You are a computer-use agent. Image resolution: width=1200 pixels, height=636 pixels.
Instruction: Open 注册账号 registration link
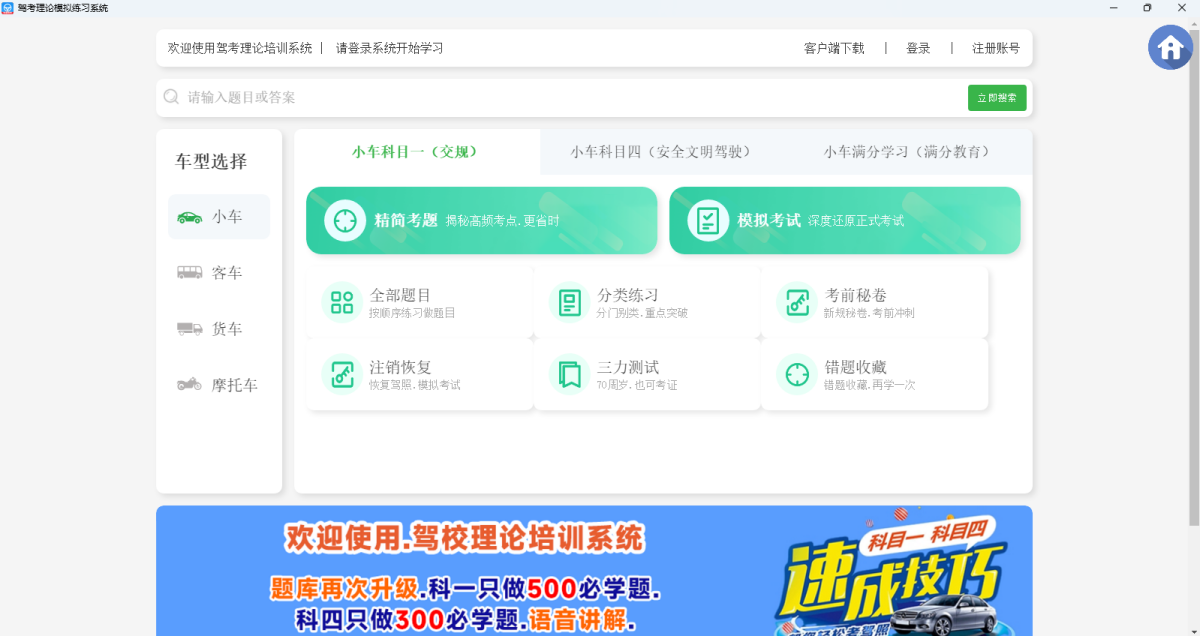coord(995,48)
